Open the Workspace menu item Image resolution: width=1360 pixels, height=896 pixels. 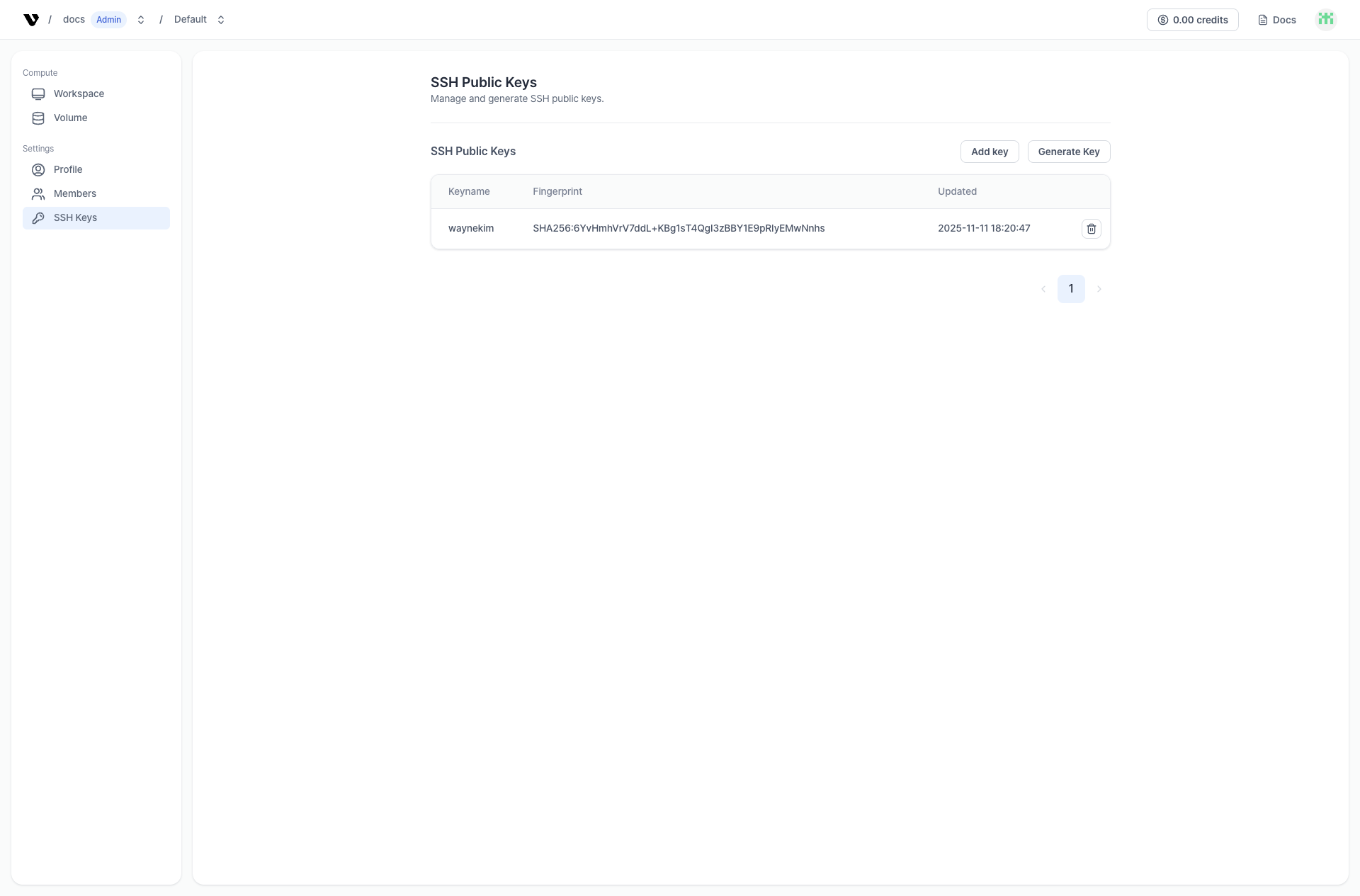click(x=79, y=94)
